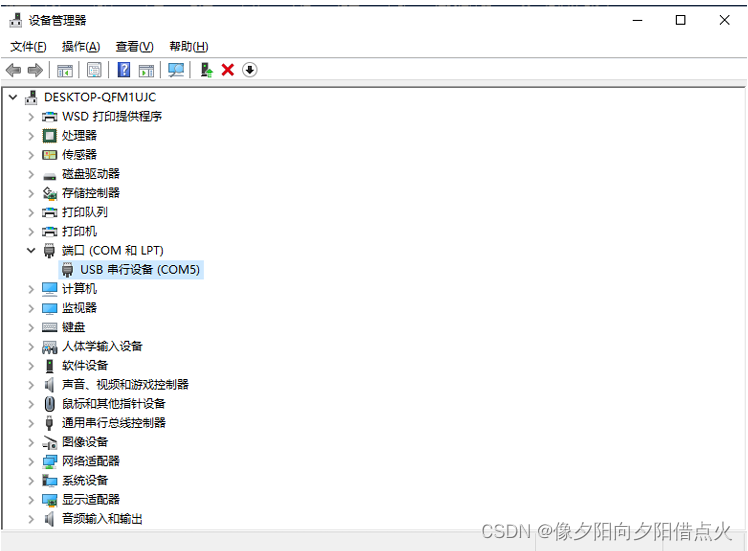
Task: Click the USB plug icon beside 通用串行总线控制器
Action: click(49, 423)
